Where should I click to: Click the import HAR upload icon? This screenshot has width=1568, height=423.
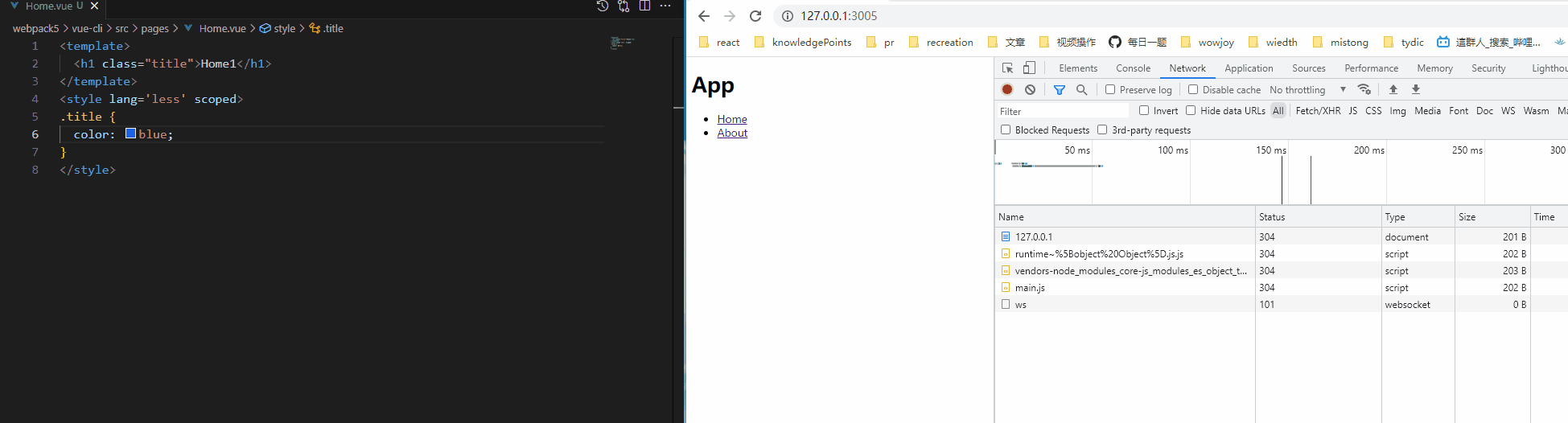(x=1393, y=89)
